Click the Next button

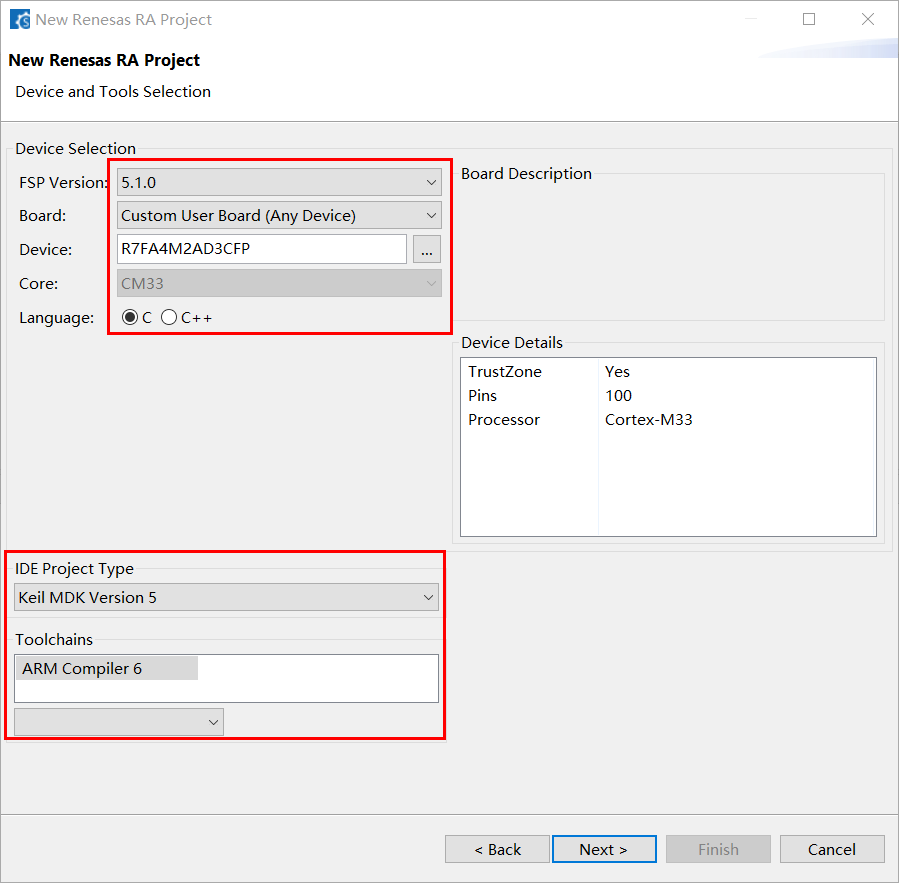click(604, 849)
